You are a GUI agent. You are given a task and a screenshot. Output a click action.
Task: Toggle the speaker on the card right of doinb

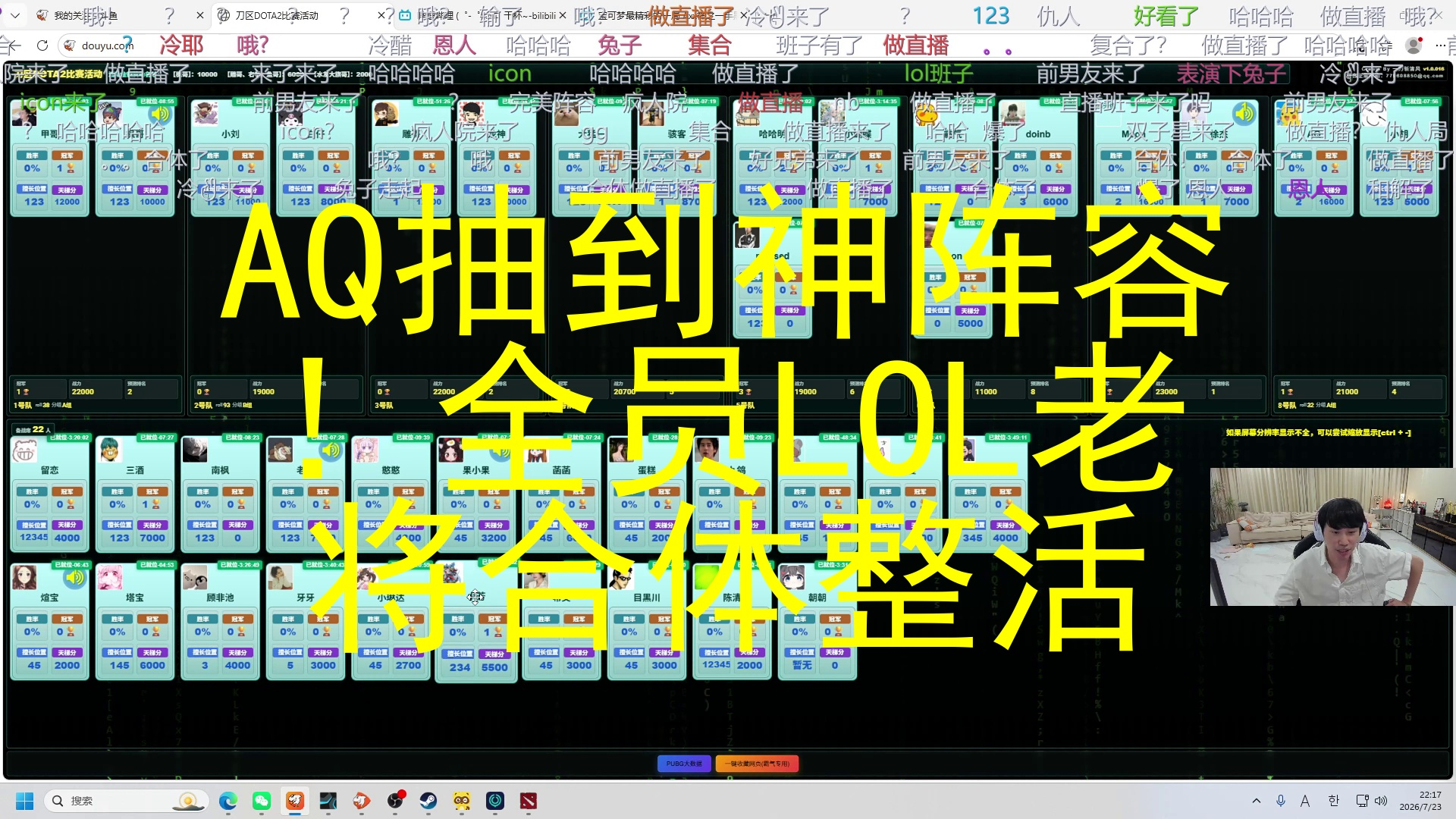[1244, 114]
